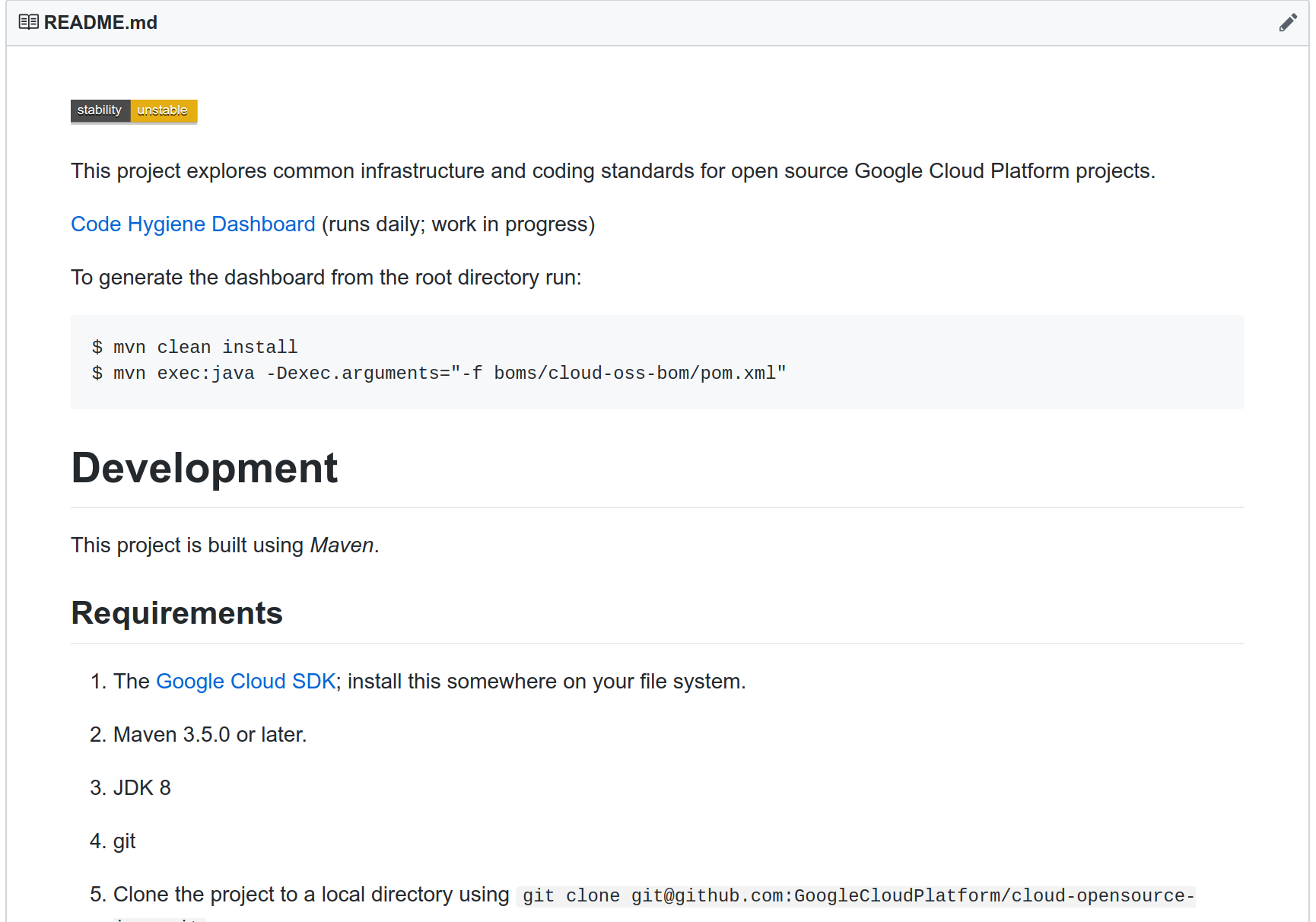Click the stability unstable badge
Viewport: 1316px width, 922px height.
coord(133,110)
